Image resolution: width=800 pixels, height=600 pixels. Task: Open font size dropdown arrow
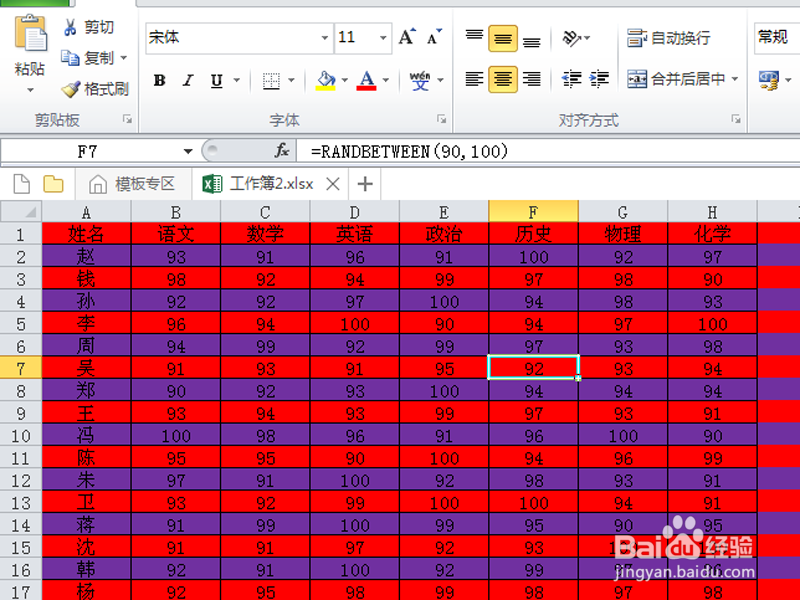[383, 38]
